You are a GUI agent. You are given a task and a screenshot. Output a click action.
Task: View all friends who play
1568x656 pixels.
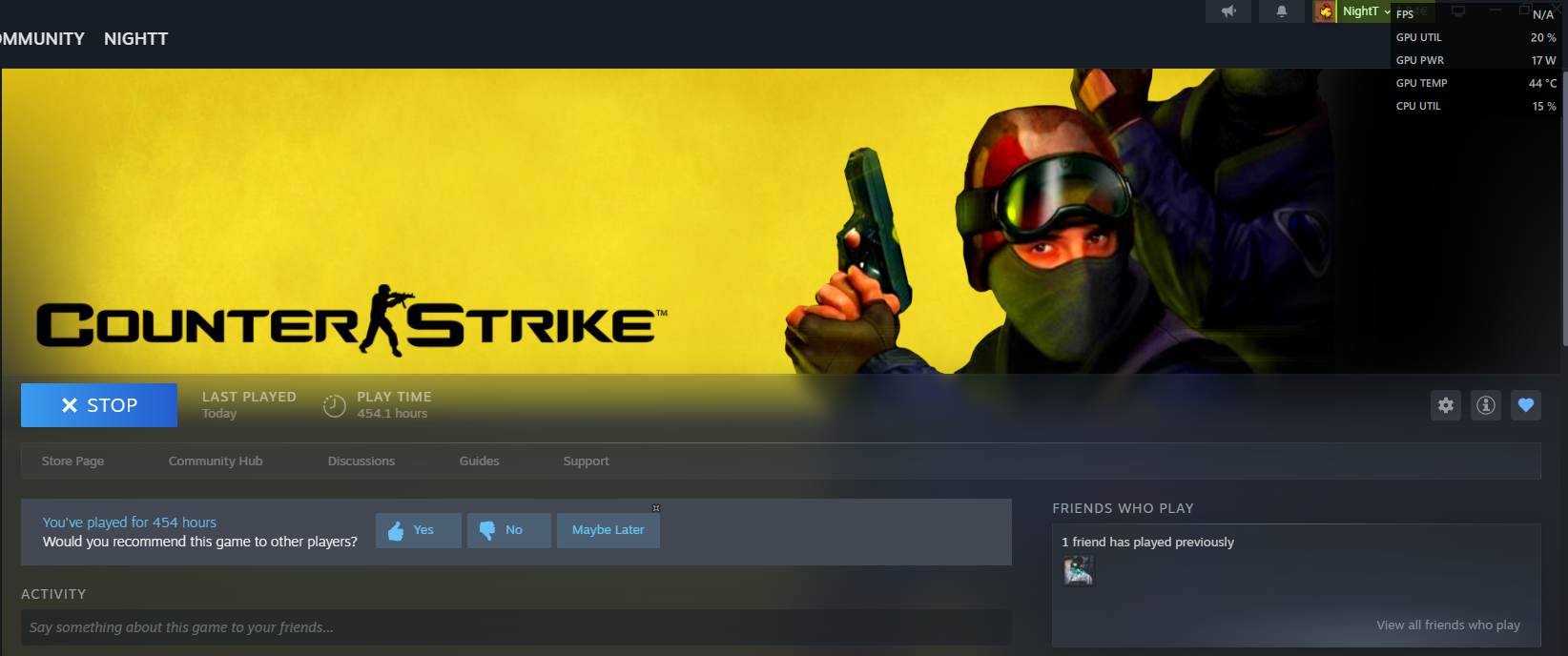pyautogui.click(x=1448, y=625)
